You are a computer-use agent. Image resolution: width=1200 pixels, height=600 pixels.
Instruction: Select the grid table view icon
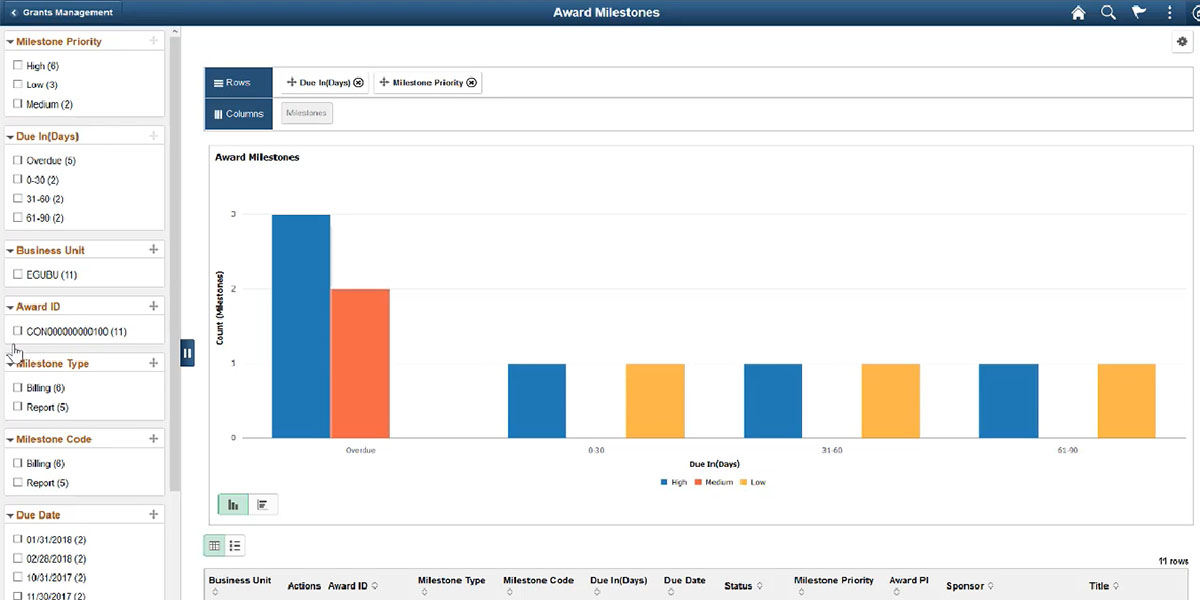tap(214, 545)
